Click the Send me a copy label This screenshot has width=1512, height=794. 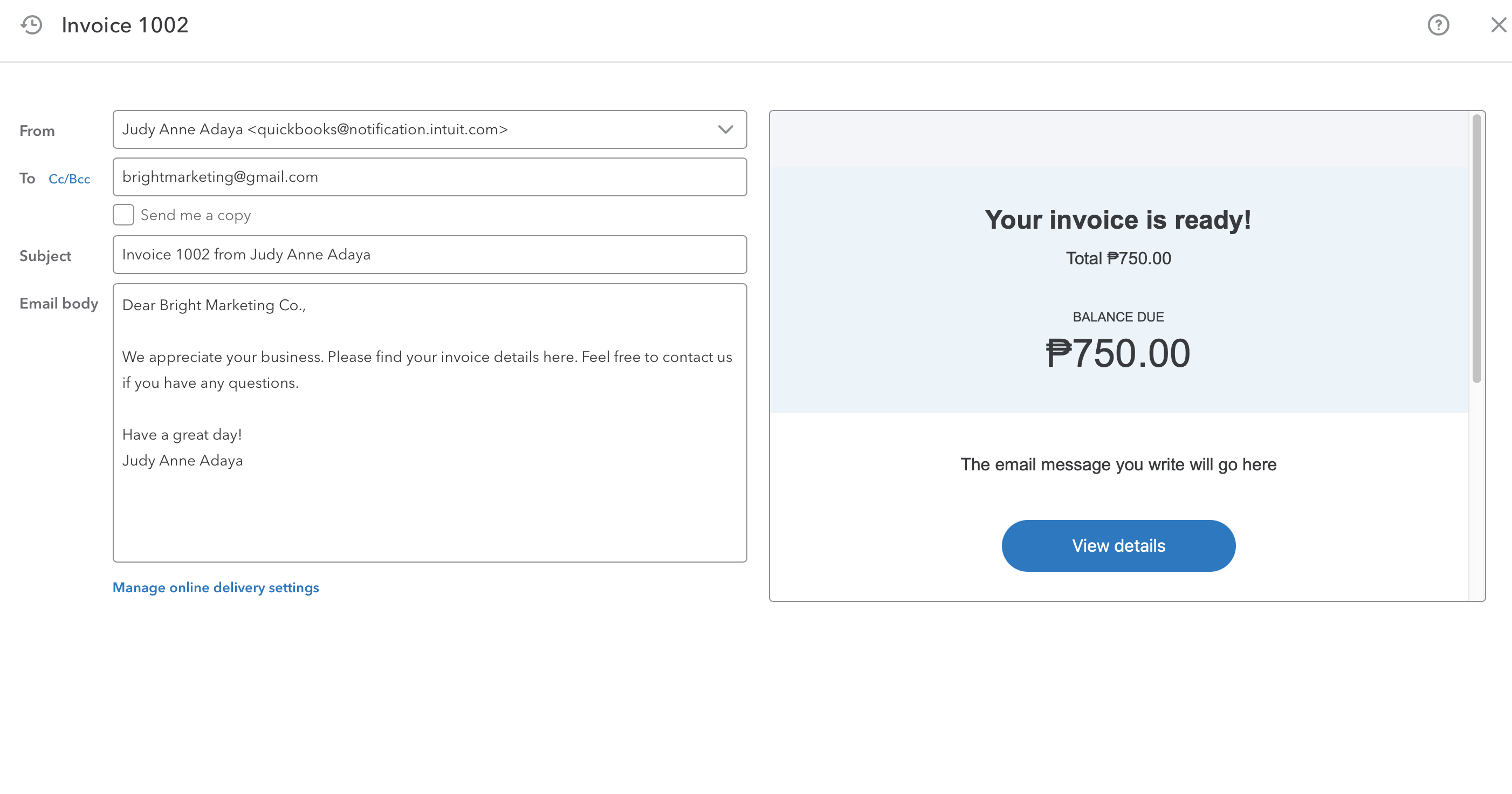[x=195, y=216]
